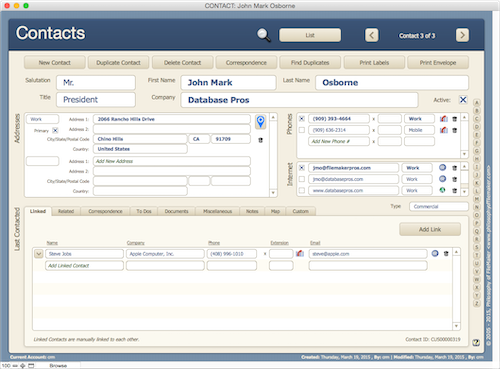Switch to the Miscellaneous tab
This screenshot has width=500, height=369.
(x=217, y=211)
